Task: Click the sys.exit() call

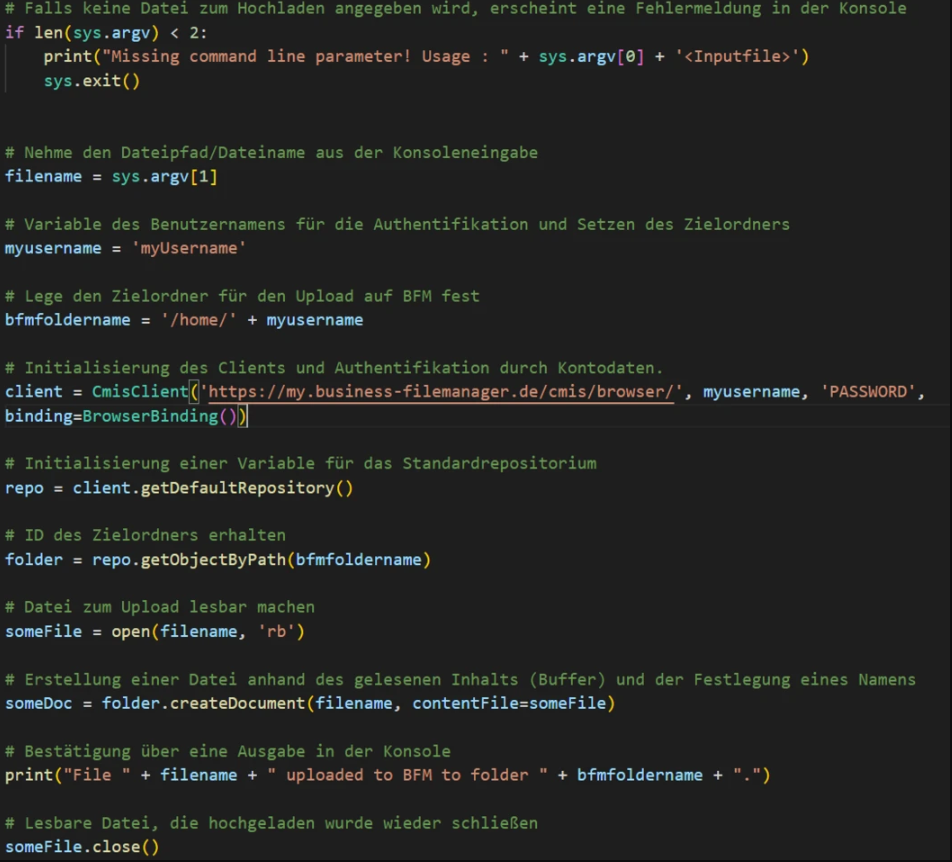Action: (x=91, y=80)
